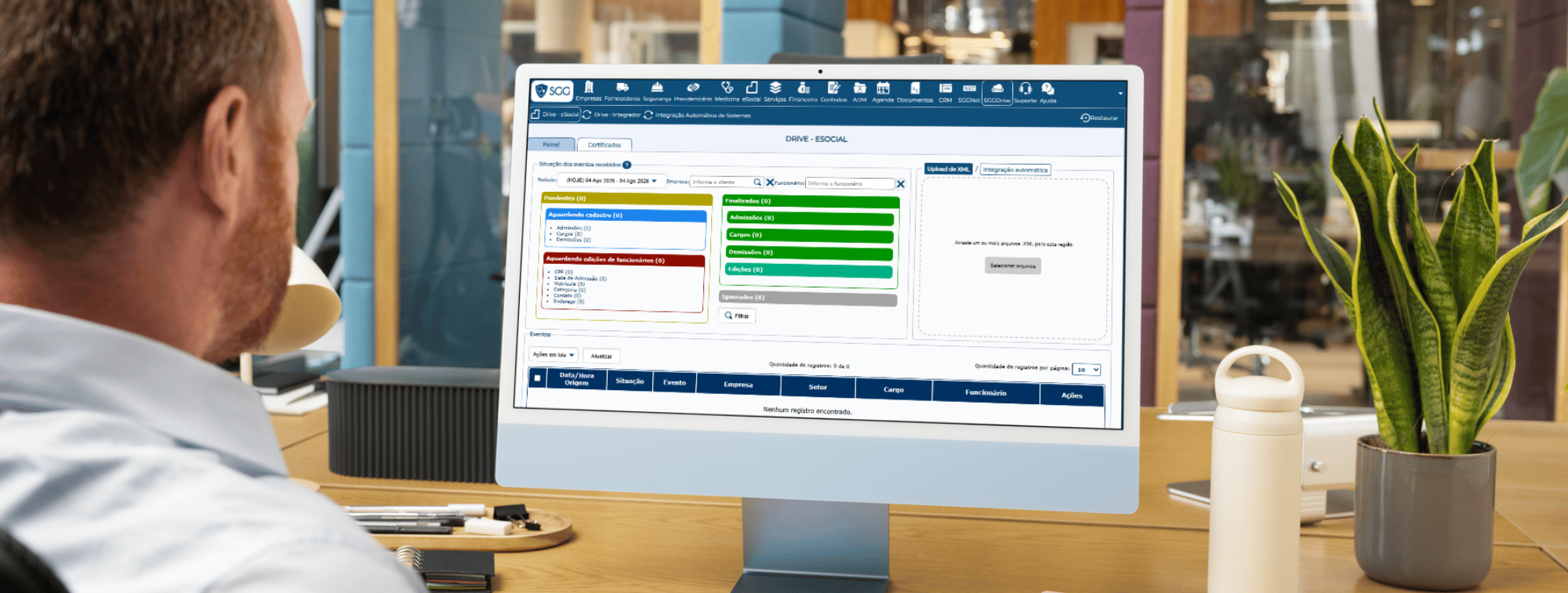Click the Filtrar button

(x=737, y=316)
